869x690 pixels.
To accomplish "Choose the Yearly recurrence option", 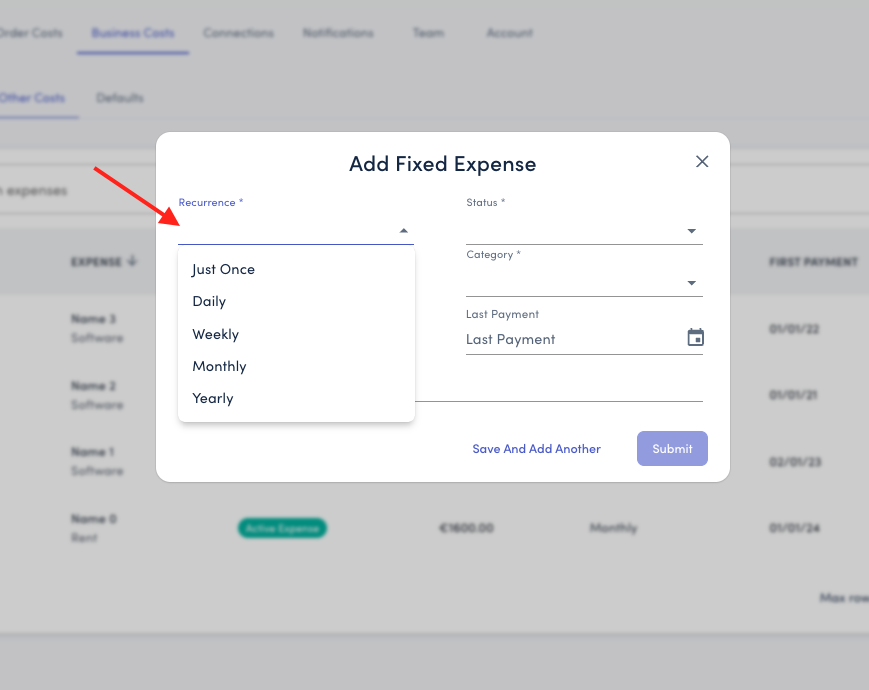I will (213, 398).
